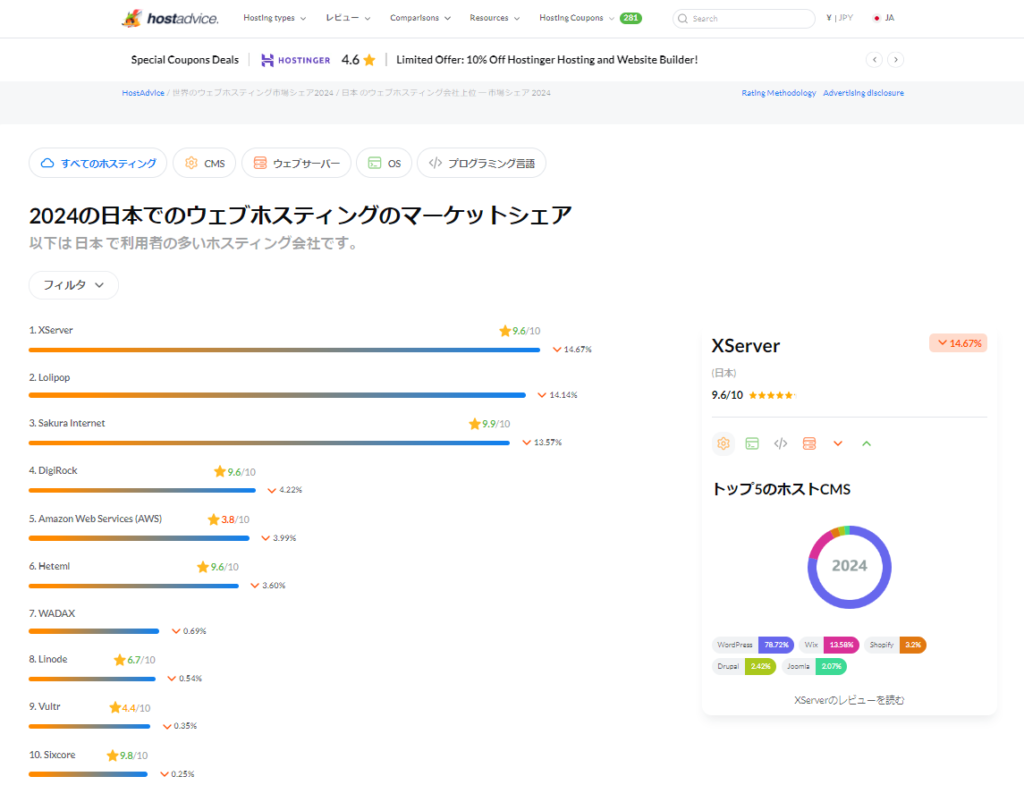Switch to the OS tab
Image resolution: width=1024 pixels, height=785 pixels.
[x=384, y=163]
